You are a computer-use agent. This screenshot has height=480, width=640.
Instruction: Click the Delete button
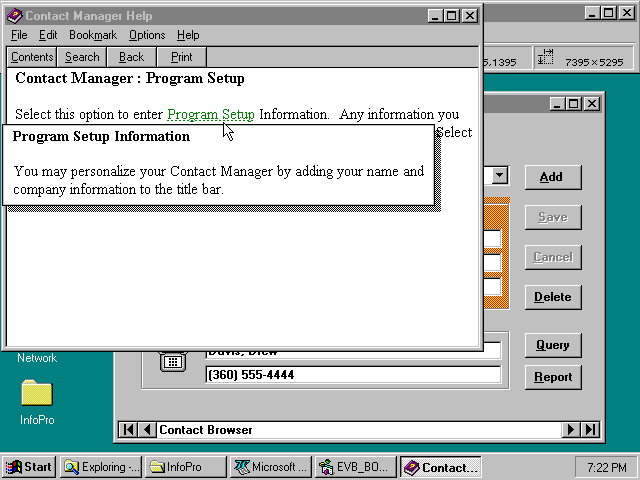[552, 297]
